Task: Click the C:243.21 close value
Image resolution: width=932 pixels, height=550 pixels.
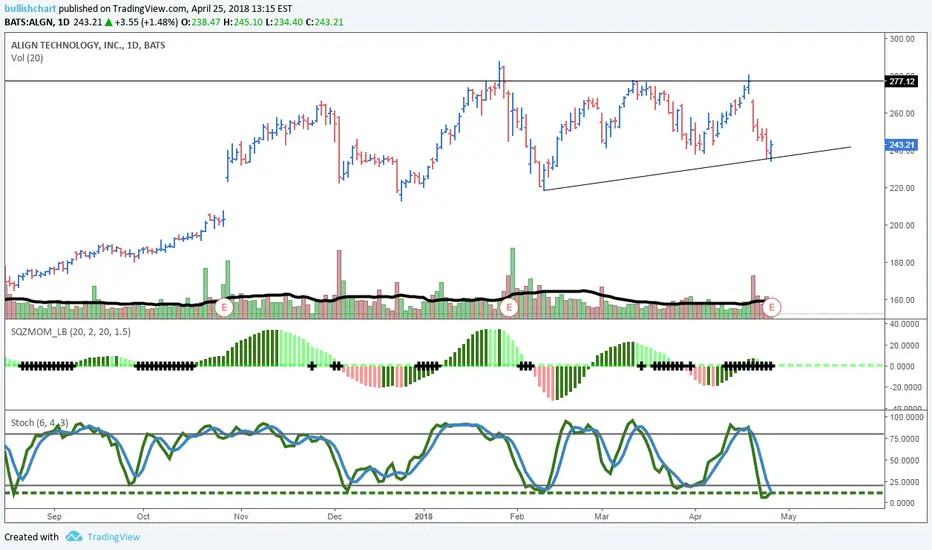Action: point(324,22)
